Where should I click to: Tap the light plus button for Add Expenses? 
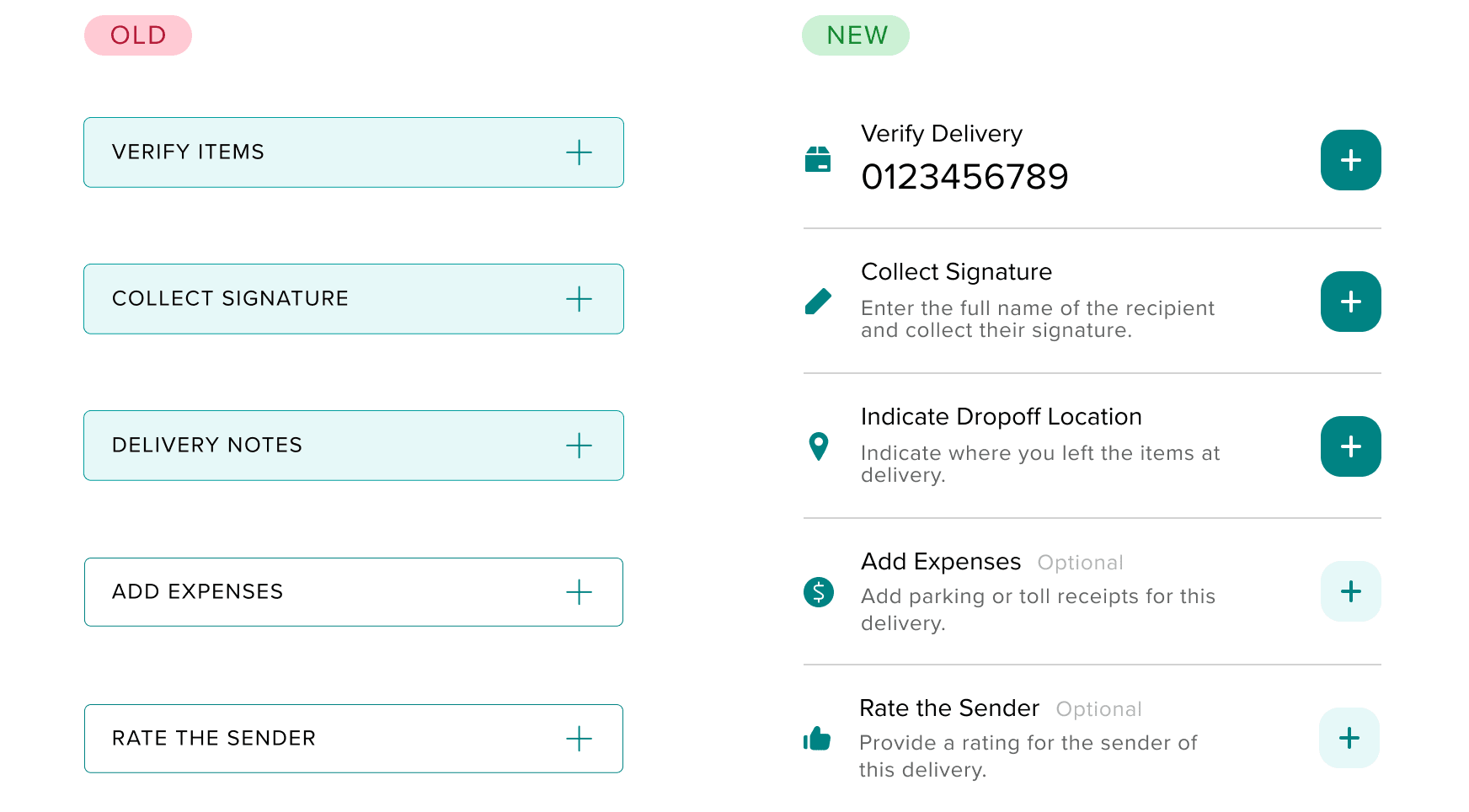[1350, 591]
